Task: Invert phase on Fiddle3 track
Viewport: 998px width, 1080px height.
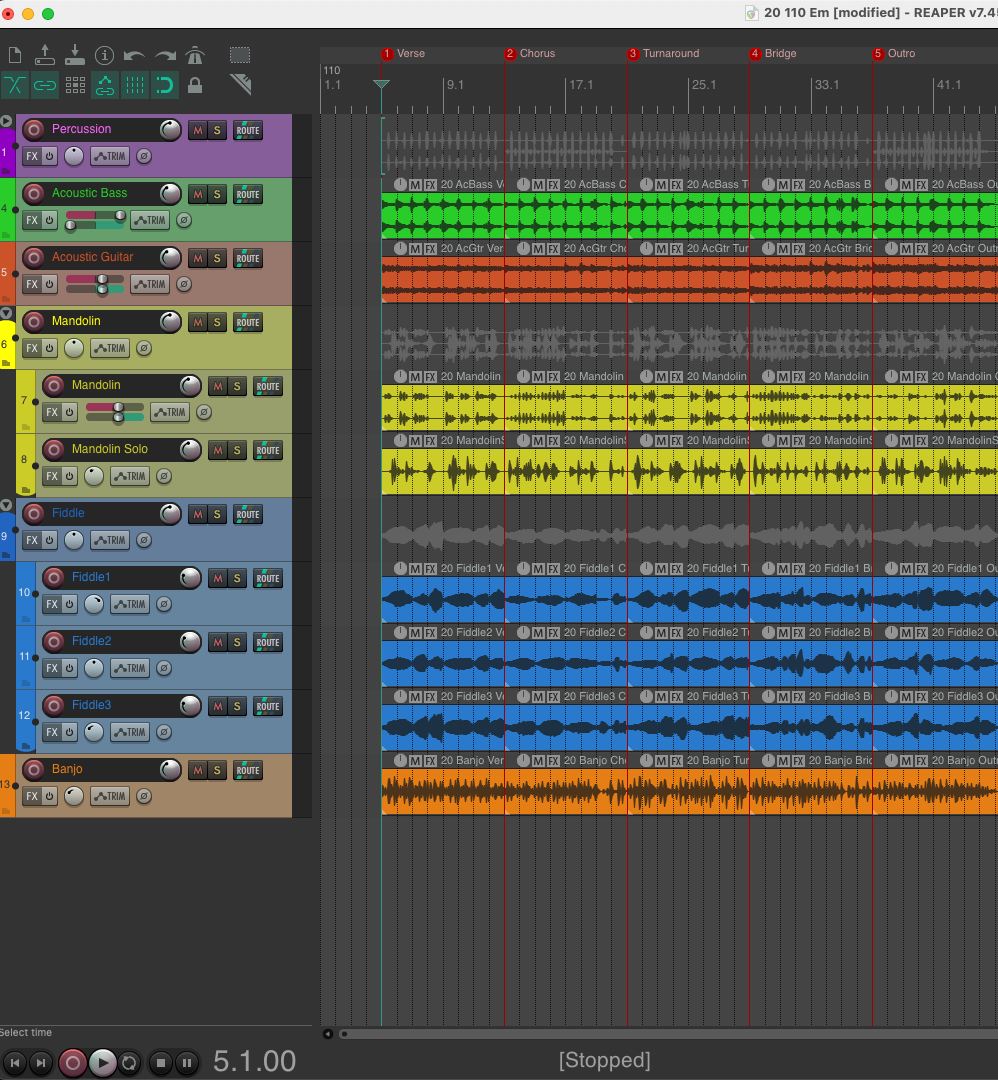Action: (164, 732)
